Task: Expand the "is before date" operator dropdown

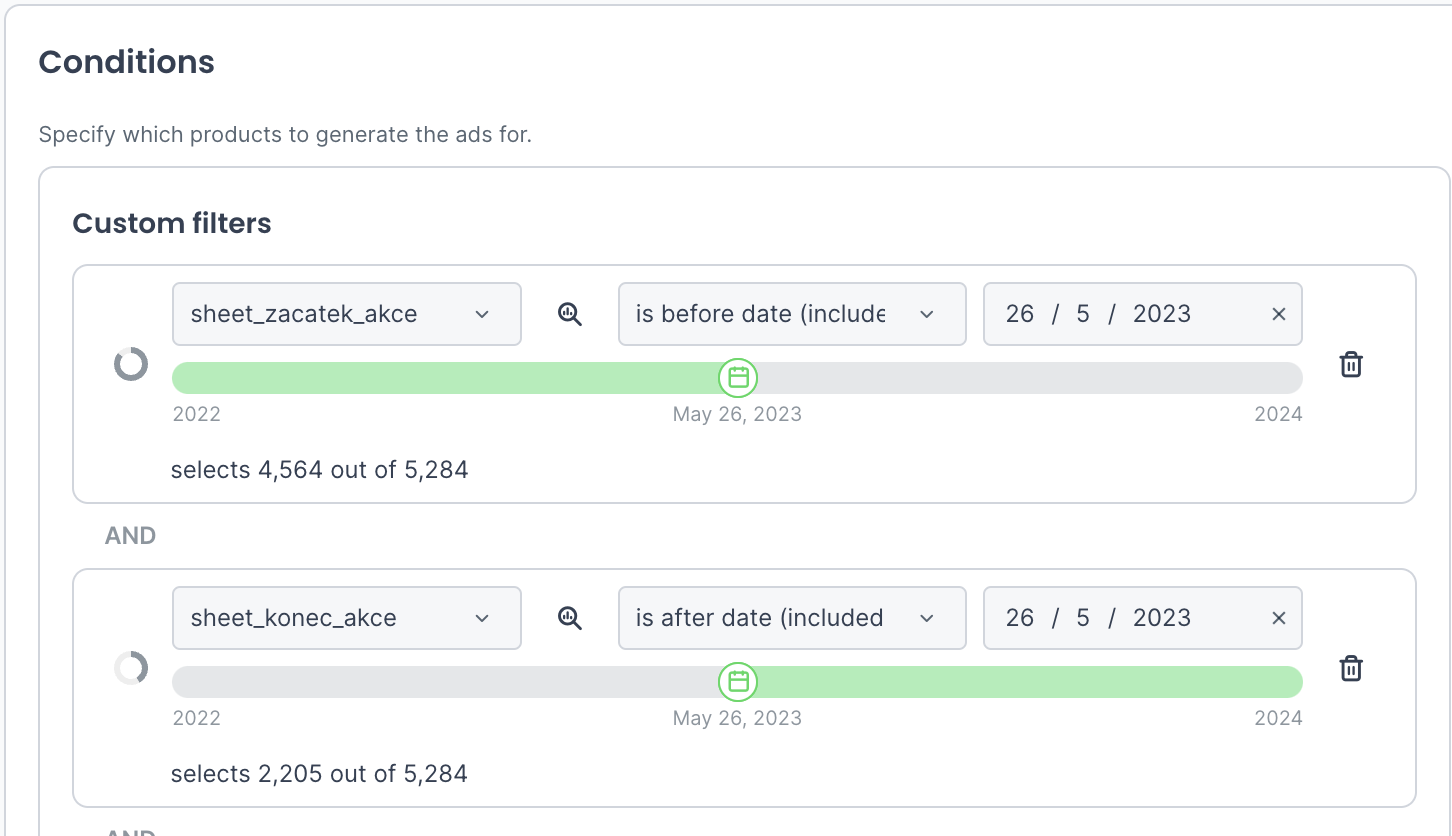Action: [791, 314]
